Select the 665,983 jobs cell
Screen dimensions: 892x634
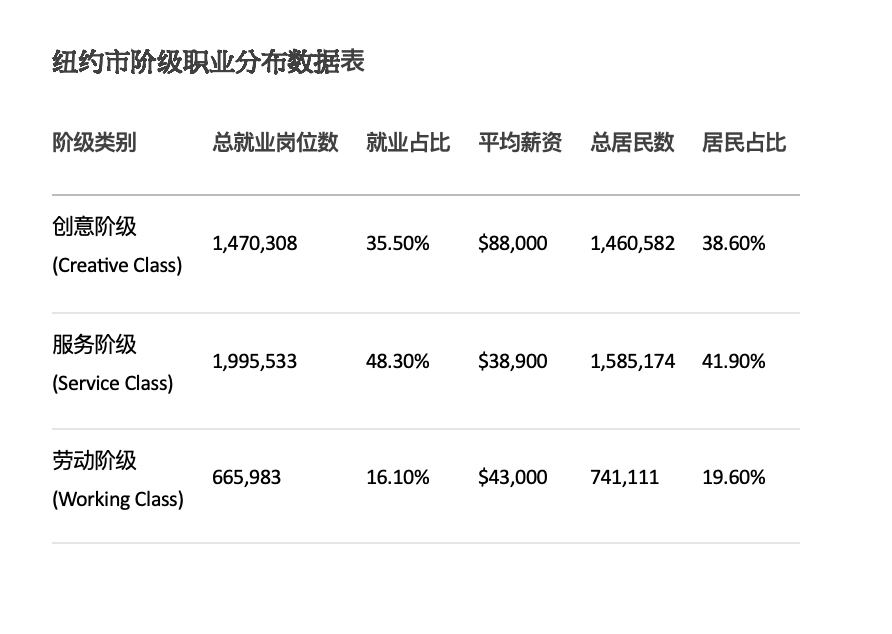click(x=246, y=477)
